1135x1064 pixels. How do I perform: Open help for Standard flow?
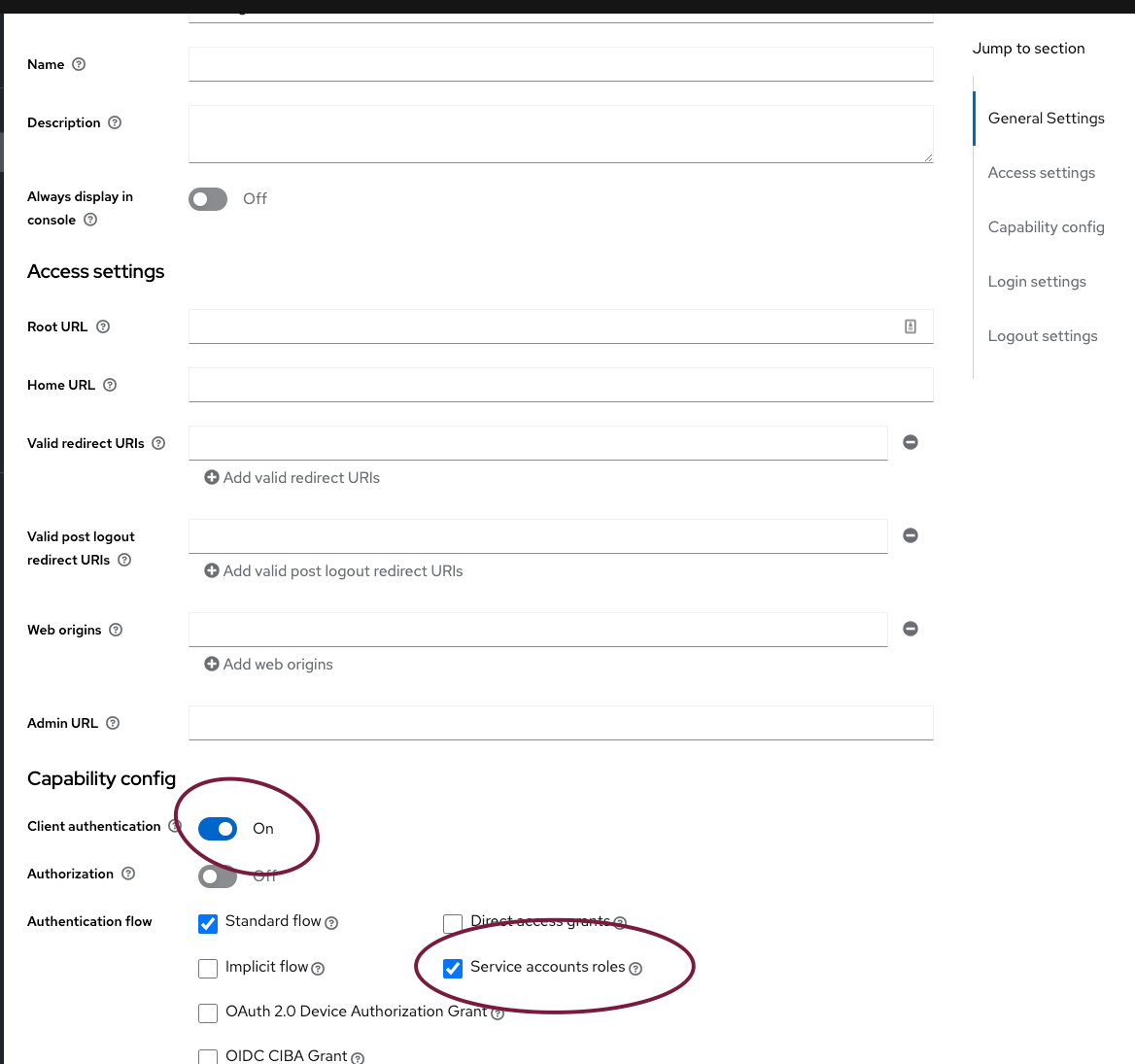pyautogui.click(x=331, y=923)
